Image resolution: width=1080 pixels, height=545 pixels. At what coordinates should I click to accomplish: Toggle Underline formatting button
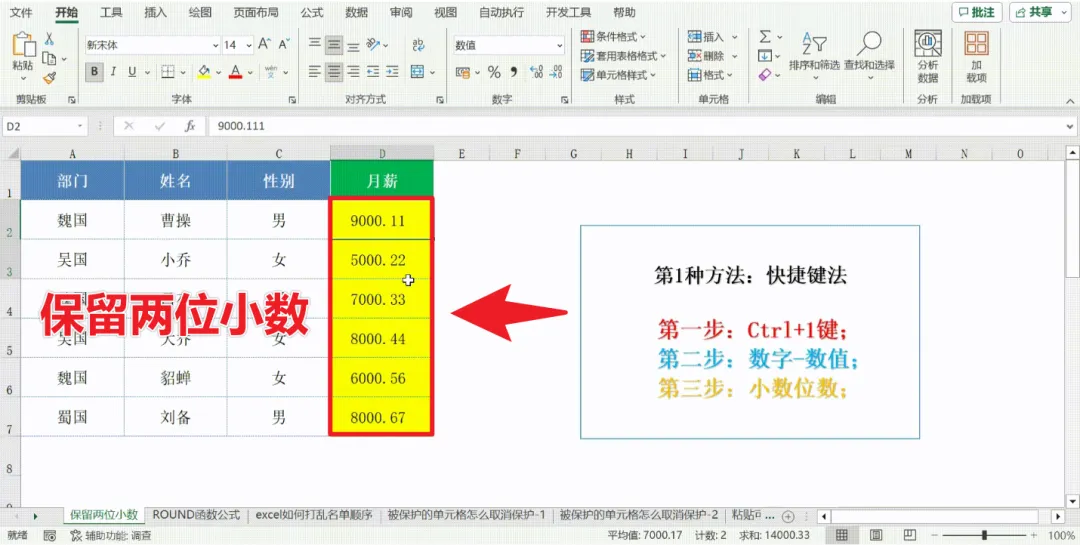(x=130, y=72)
